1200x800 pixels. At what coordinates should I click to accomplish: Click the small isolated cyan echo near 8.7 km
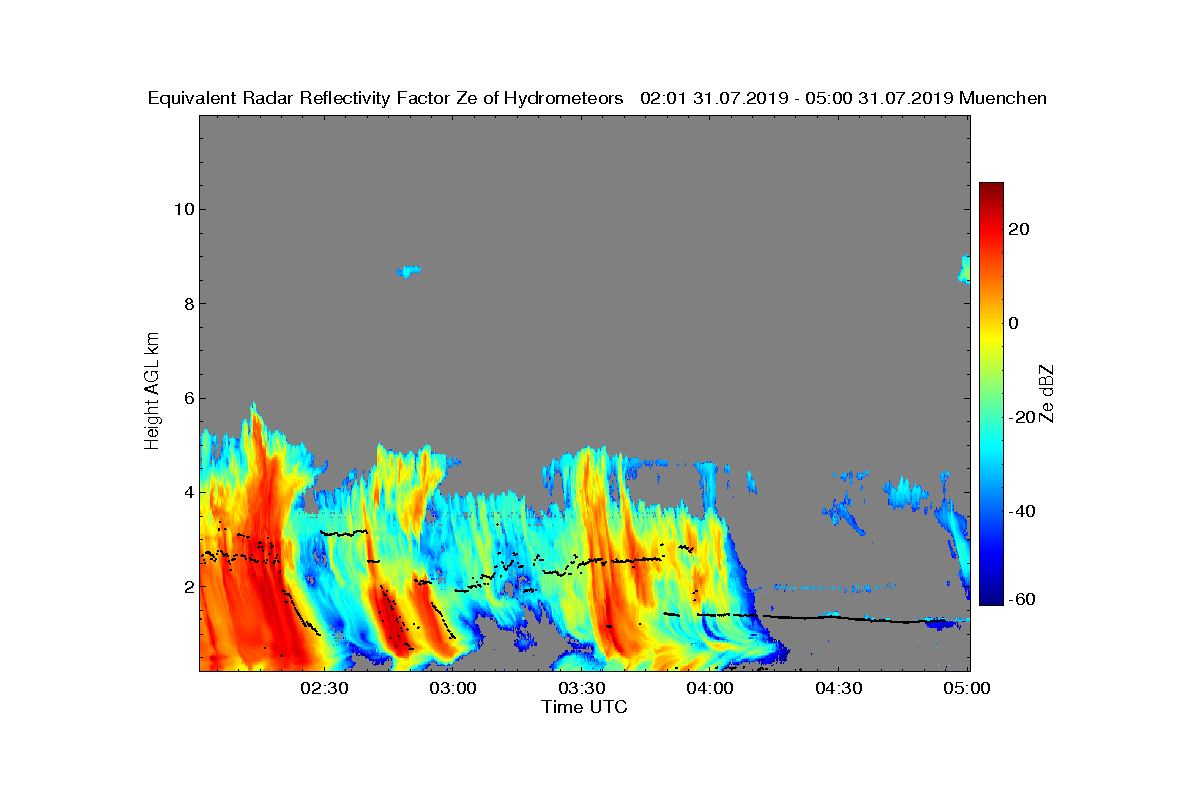point(408,270)
